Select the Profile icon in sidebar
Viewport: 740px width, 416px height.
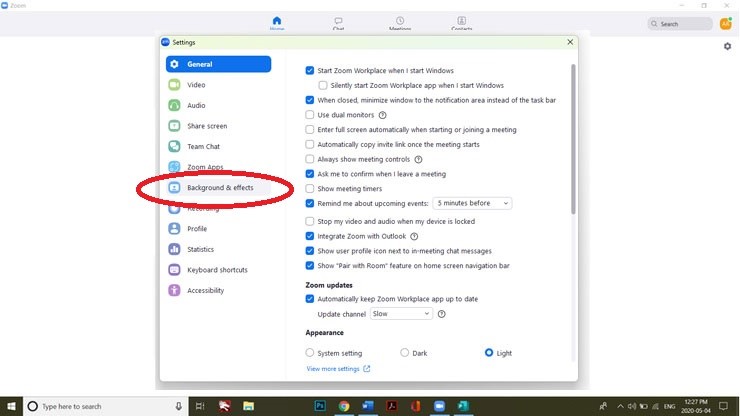click(174, 229)
